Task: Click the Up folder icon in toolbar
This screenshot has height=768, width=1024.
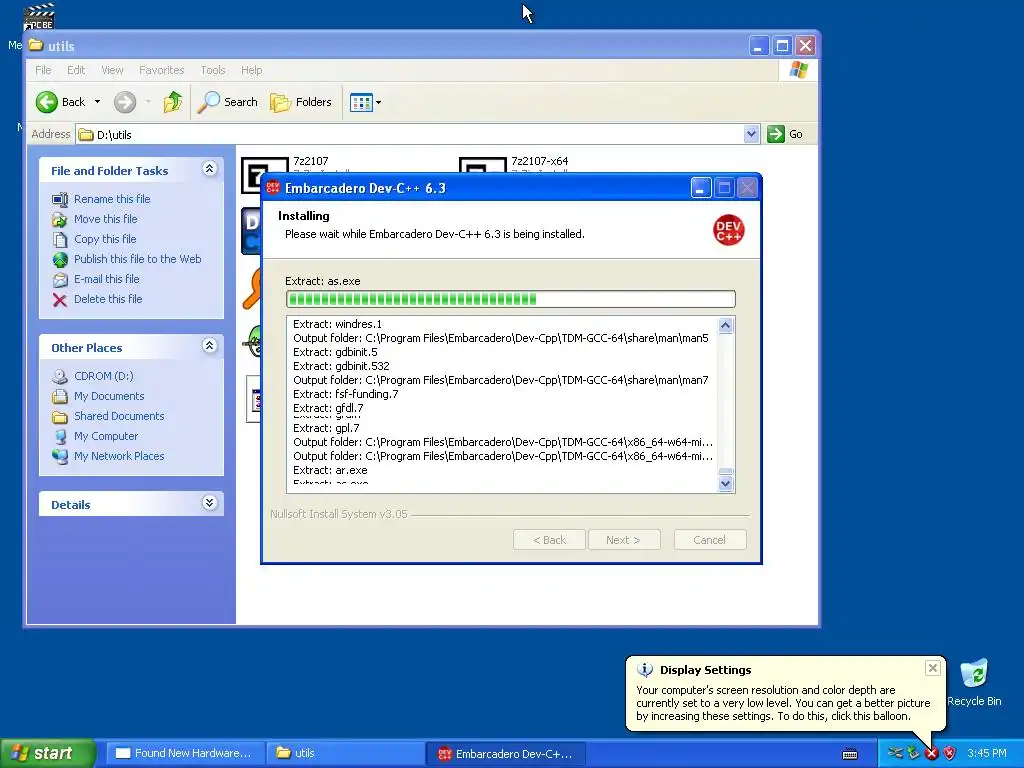Action: pos(172,102)
